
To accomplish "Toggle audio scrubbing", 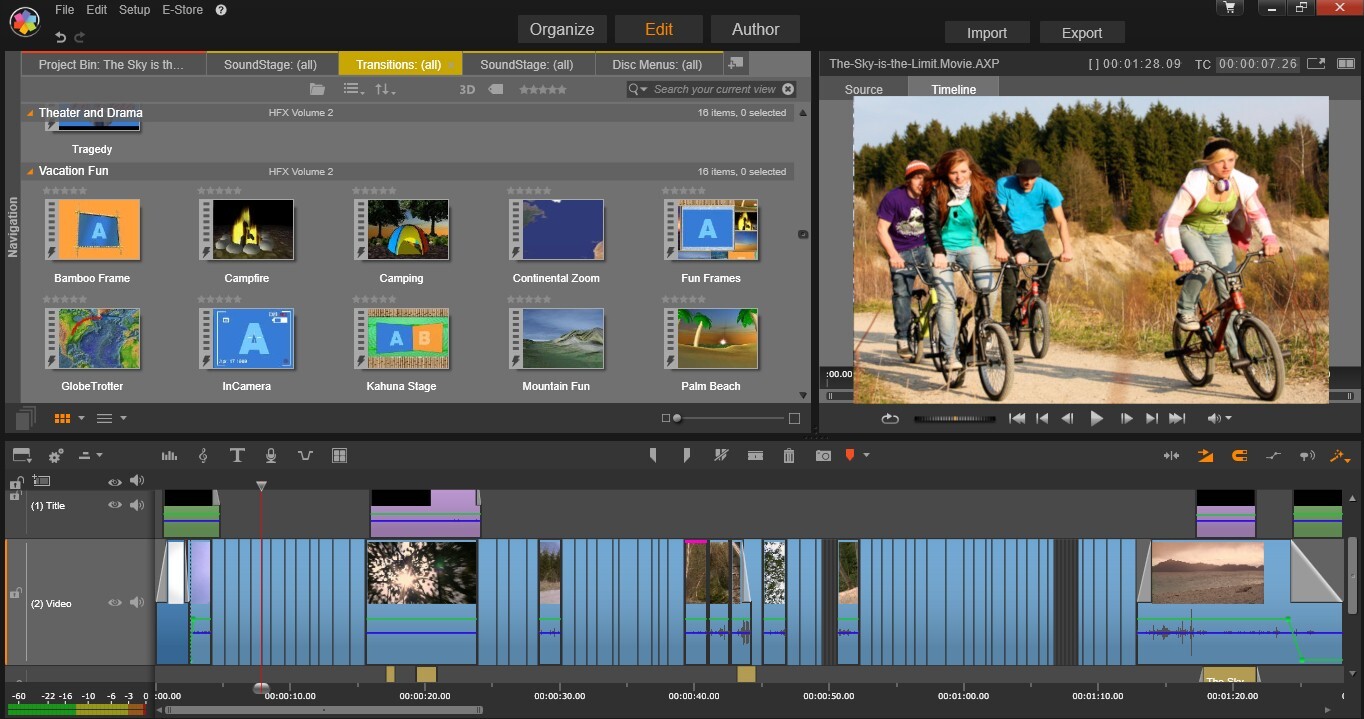I will click(x=1307, y=456).
